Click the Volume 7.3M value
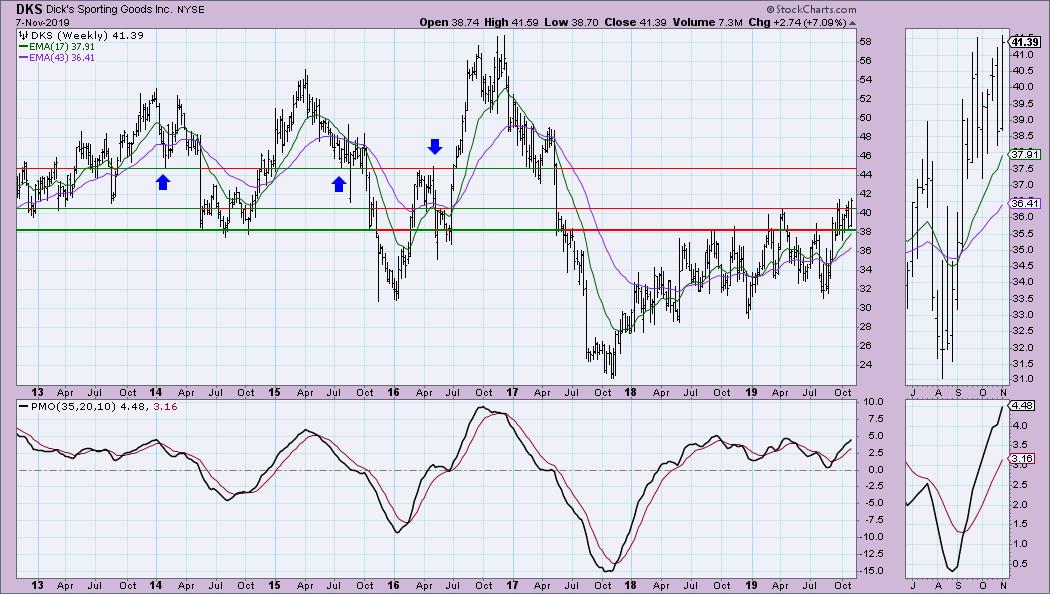1050x594 pixels. point(707,22)
